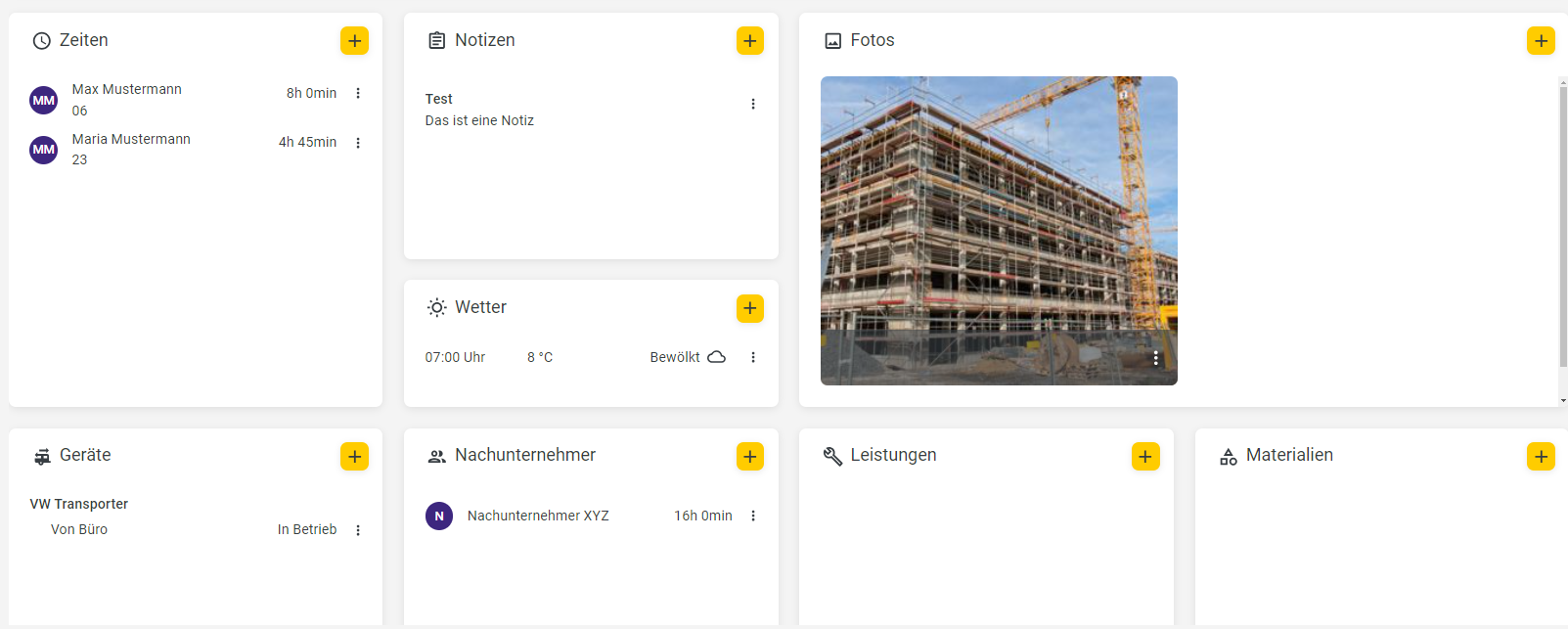Open Nachunternehmer XYZ options menu
The image size is (1568, 629).
coord(753,516)
